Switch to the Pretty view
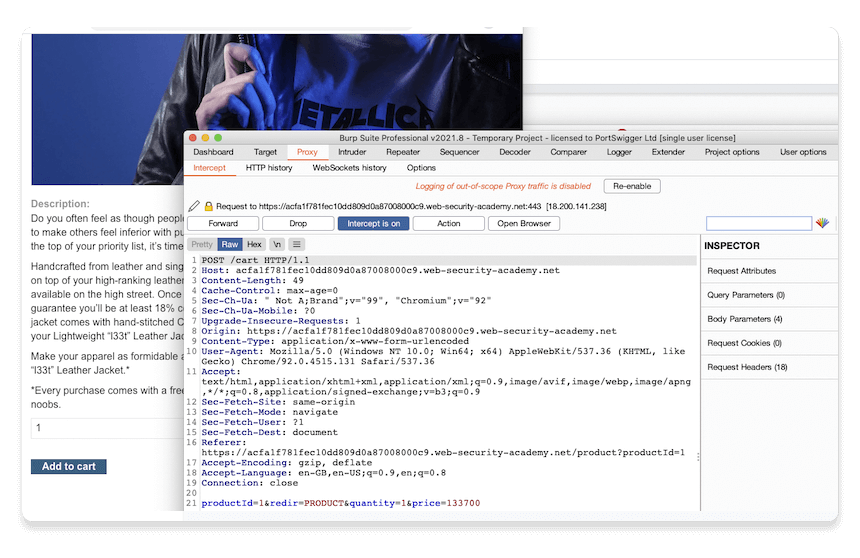Screen dimensions: 860x558 click(202, 244)
